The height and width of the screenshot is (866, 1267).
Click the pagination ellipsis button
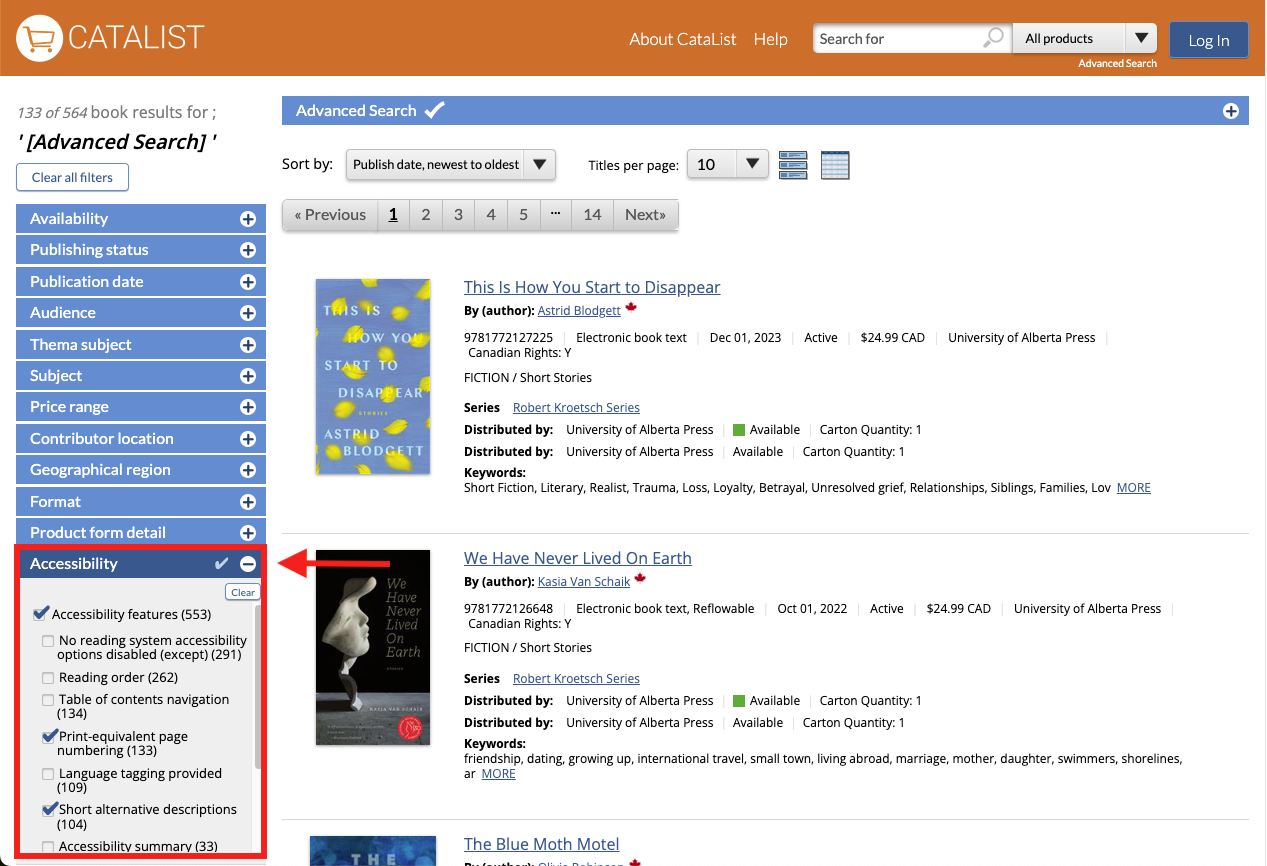(x=556, y=215)
